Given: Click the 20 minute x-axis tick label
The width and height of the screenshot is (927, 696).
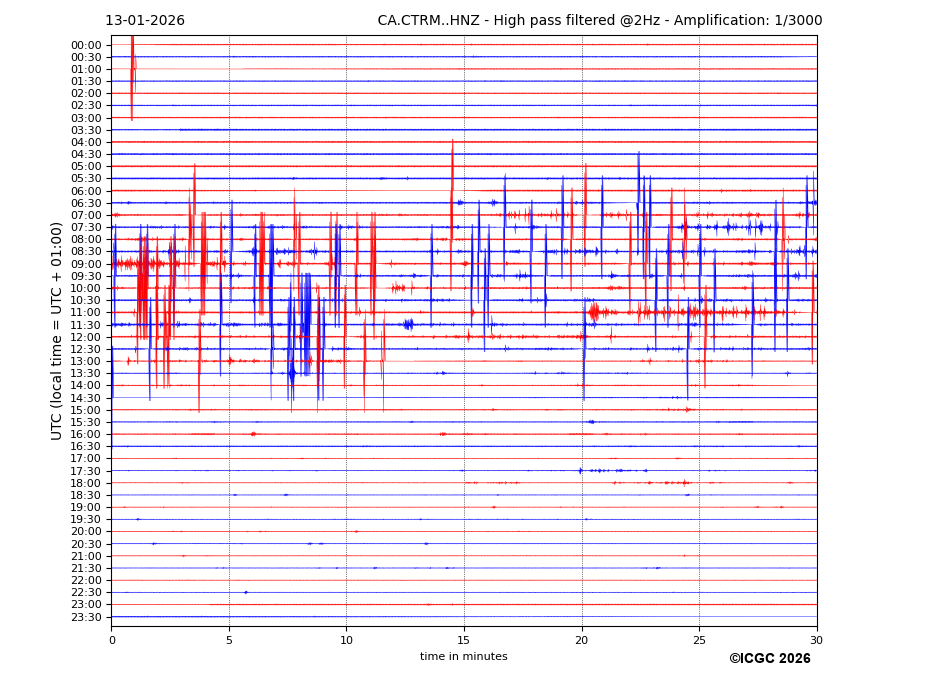Looking at the screenshot, I should pyautogui.click(x=582, y=641).
